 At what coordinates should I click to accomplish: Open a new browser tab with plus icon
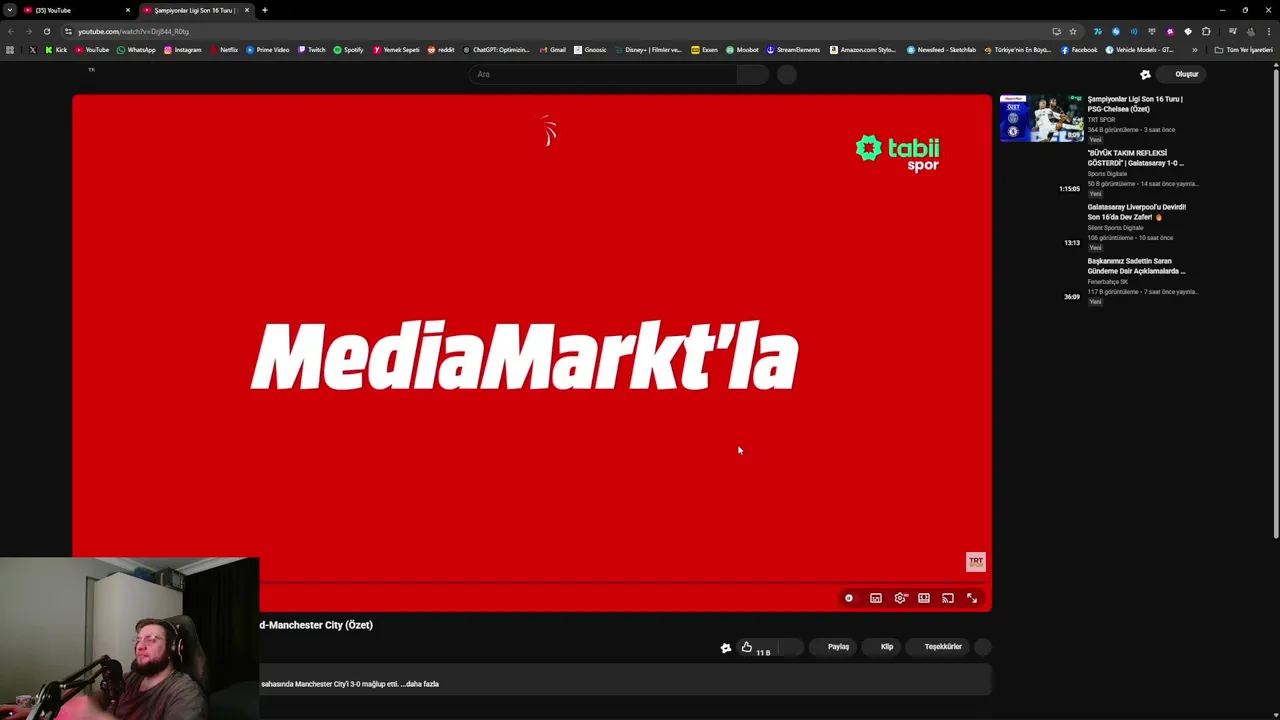[265, 10]
